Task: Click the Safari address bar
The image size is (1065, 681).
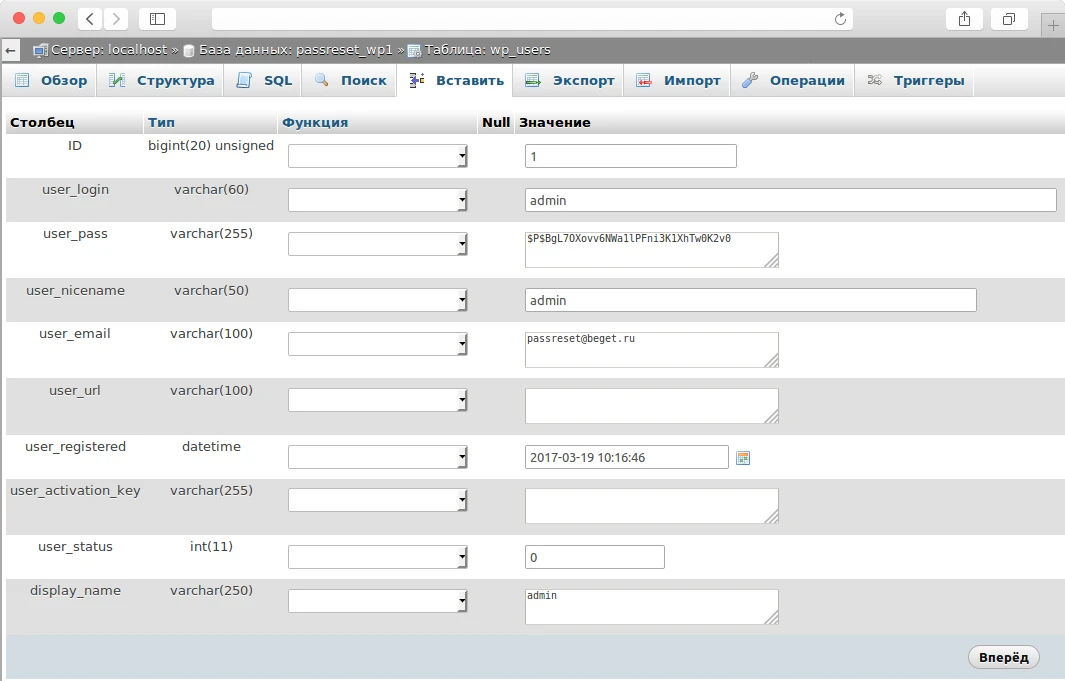Action: coord(530,19)
